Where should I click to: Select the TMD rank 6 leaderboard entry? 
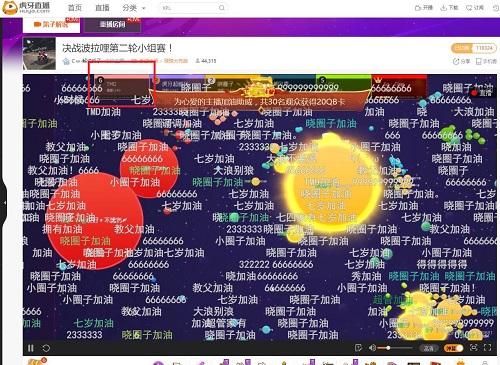click(x=122, y=86)
